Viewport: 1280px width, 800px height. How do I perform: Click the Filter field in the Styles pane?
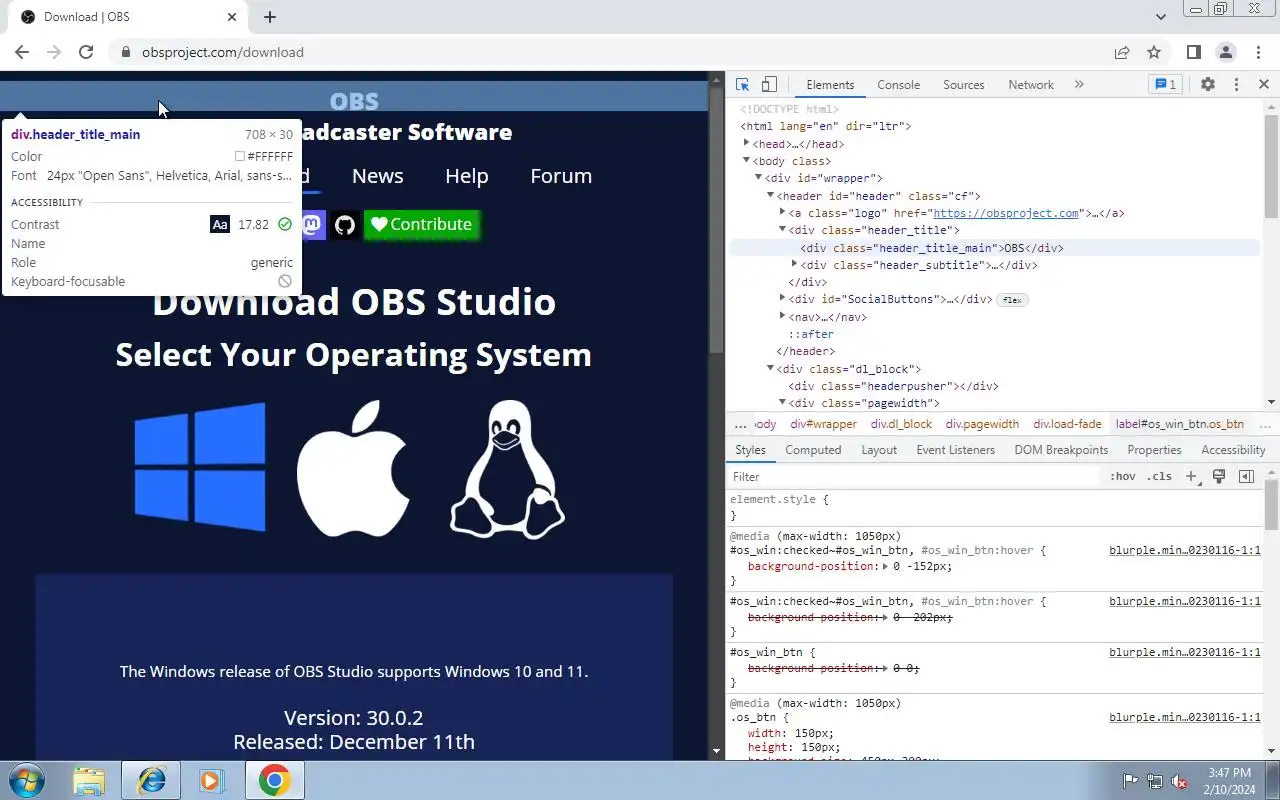(x=915, y=477)
